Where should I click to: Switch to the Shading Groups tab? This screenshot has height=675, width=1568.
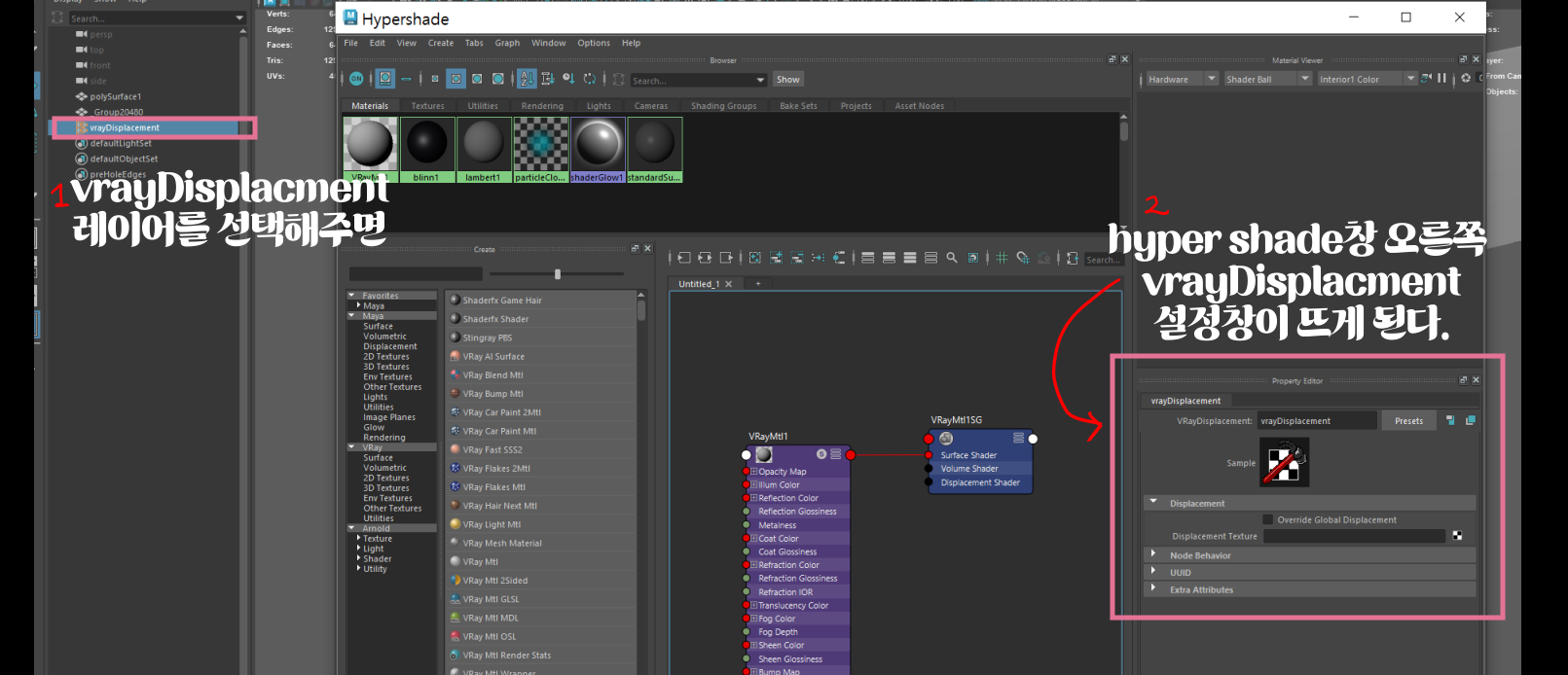(x=723, y=106)
